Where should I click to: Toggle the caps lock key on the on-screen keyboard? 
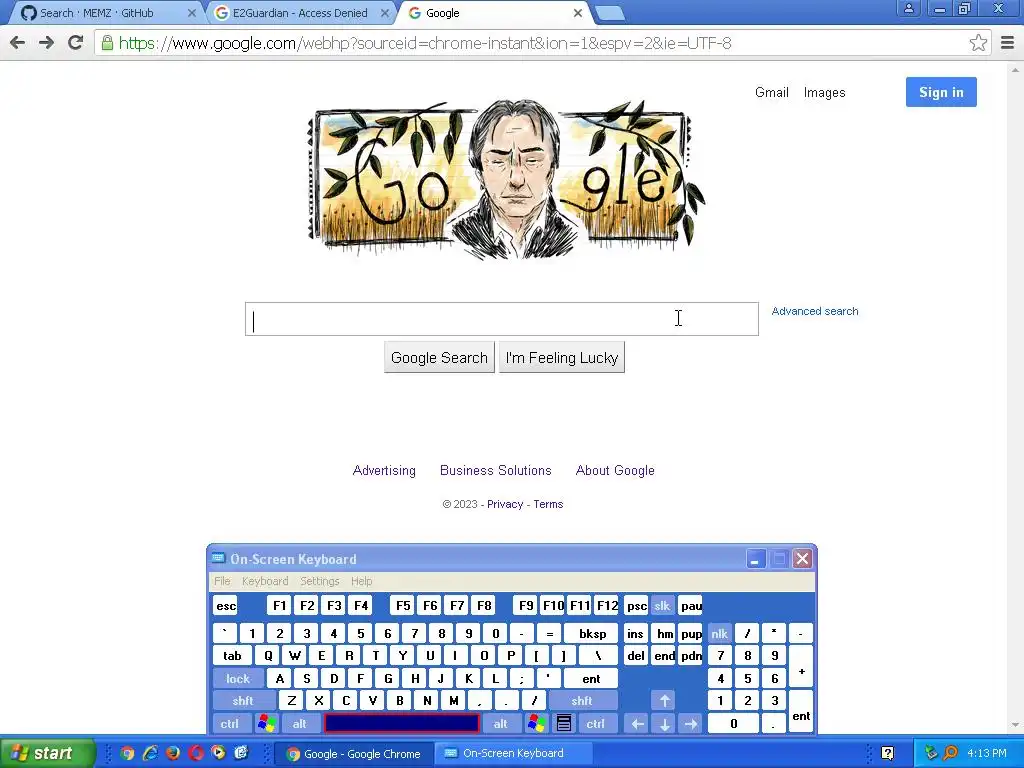pyautogui.click(x=238, y=679)
